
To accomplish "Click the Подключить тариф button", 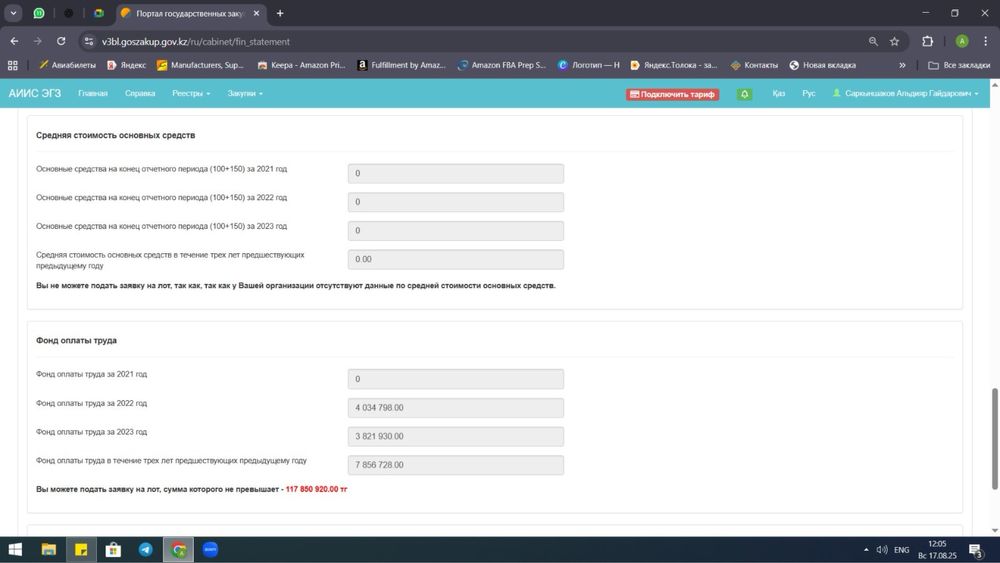I will tap(672, 94).
